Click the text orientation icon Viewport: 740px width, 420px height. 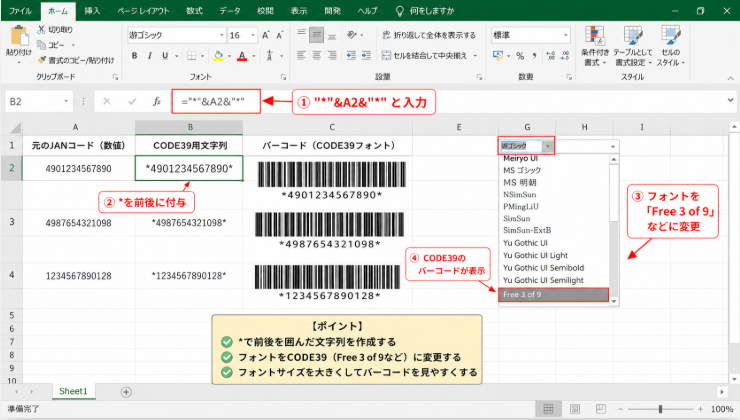pyautogui.click(x=352, y=34)
